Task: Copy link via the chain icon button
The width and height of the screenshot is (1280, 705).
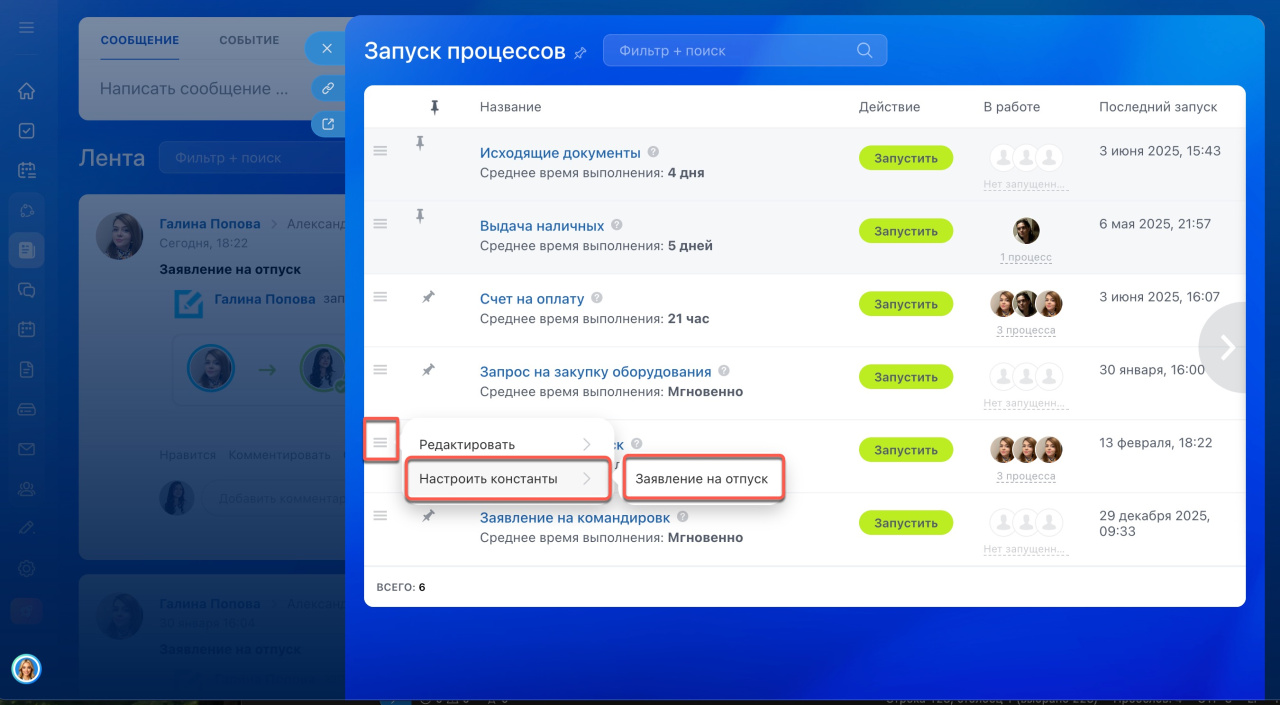Action: pos(326,88)
